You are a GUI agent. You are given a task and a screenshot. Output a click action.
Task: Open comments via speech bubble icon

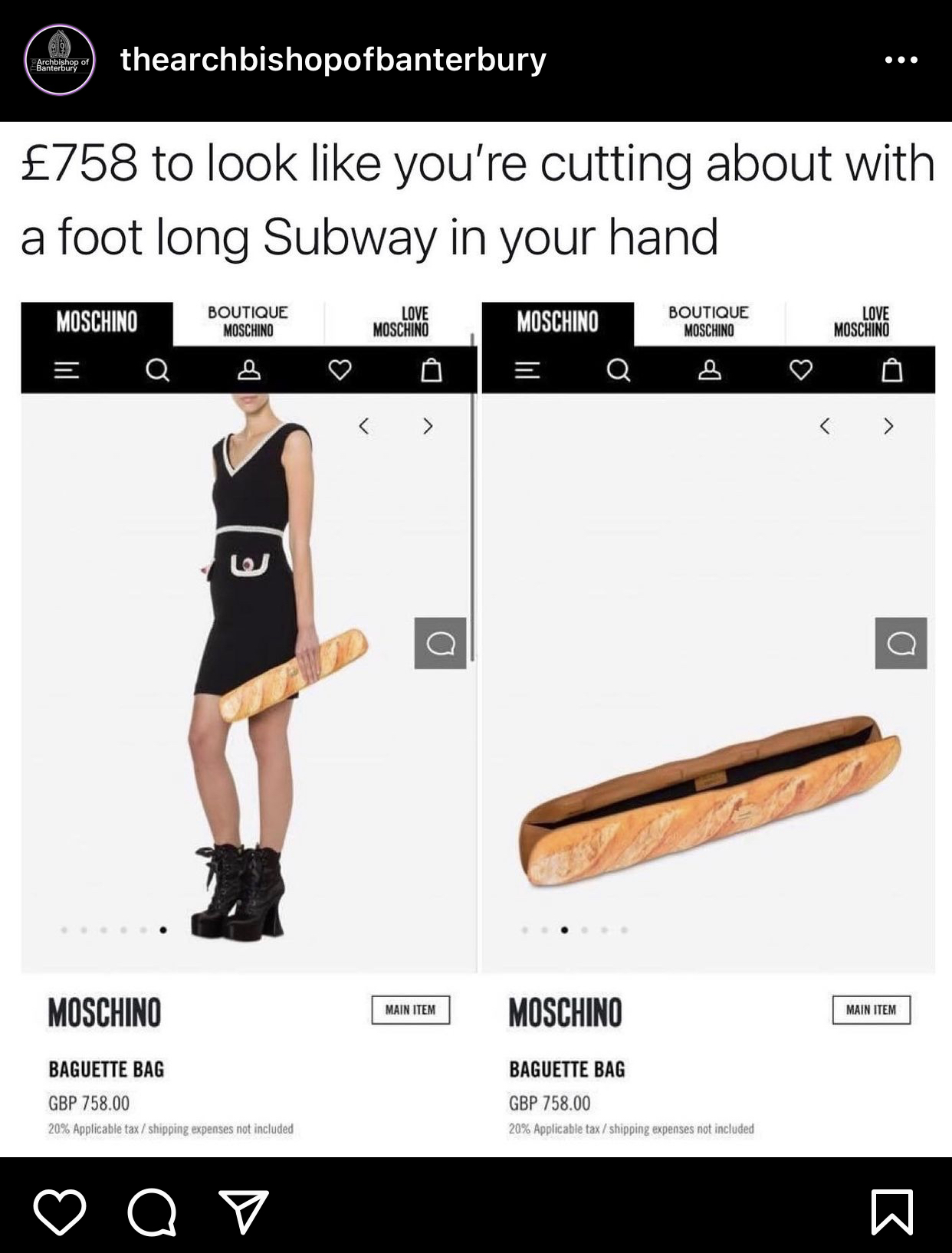152,1212
